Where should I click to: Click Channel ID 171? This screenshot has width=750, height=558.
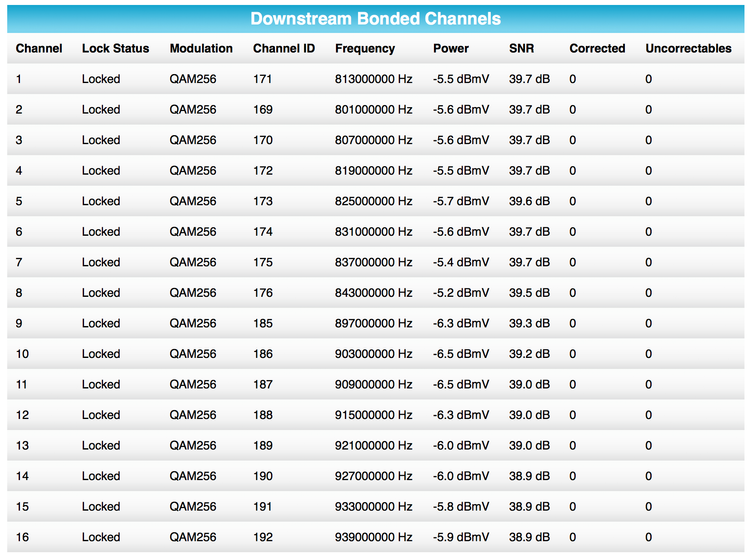click(x=263, y=79)
